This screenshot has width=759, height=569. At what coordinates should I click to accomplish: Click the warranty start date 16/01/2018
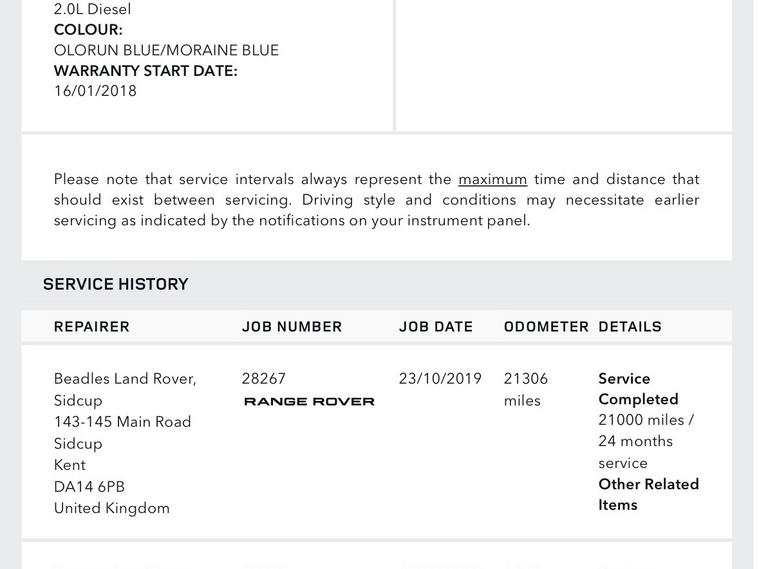tap(96, 91)
